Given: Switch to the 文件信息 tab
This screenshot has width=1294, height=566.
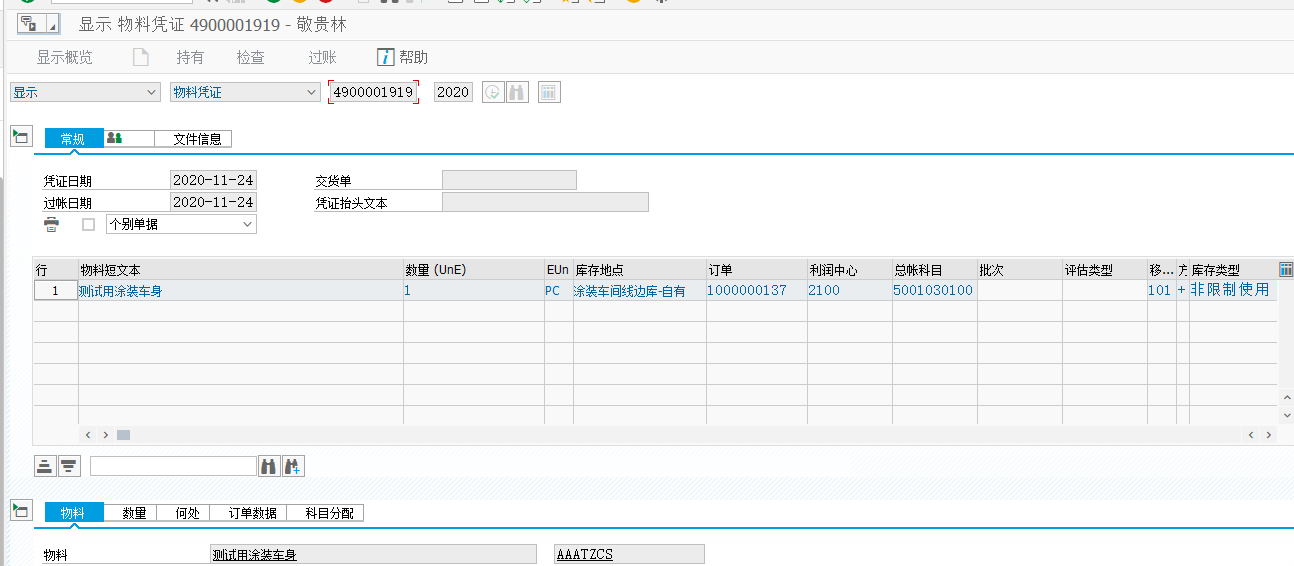Looking at the screenshot, I should tap(194, 139).
